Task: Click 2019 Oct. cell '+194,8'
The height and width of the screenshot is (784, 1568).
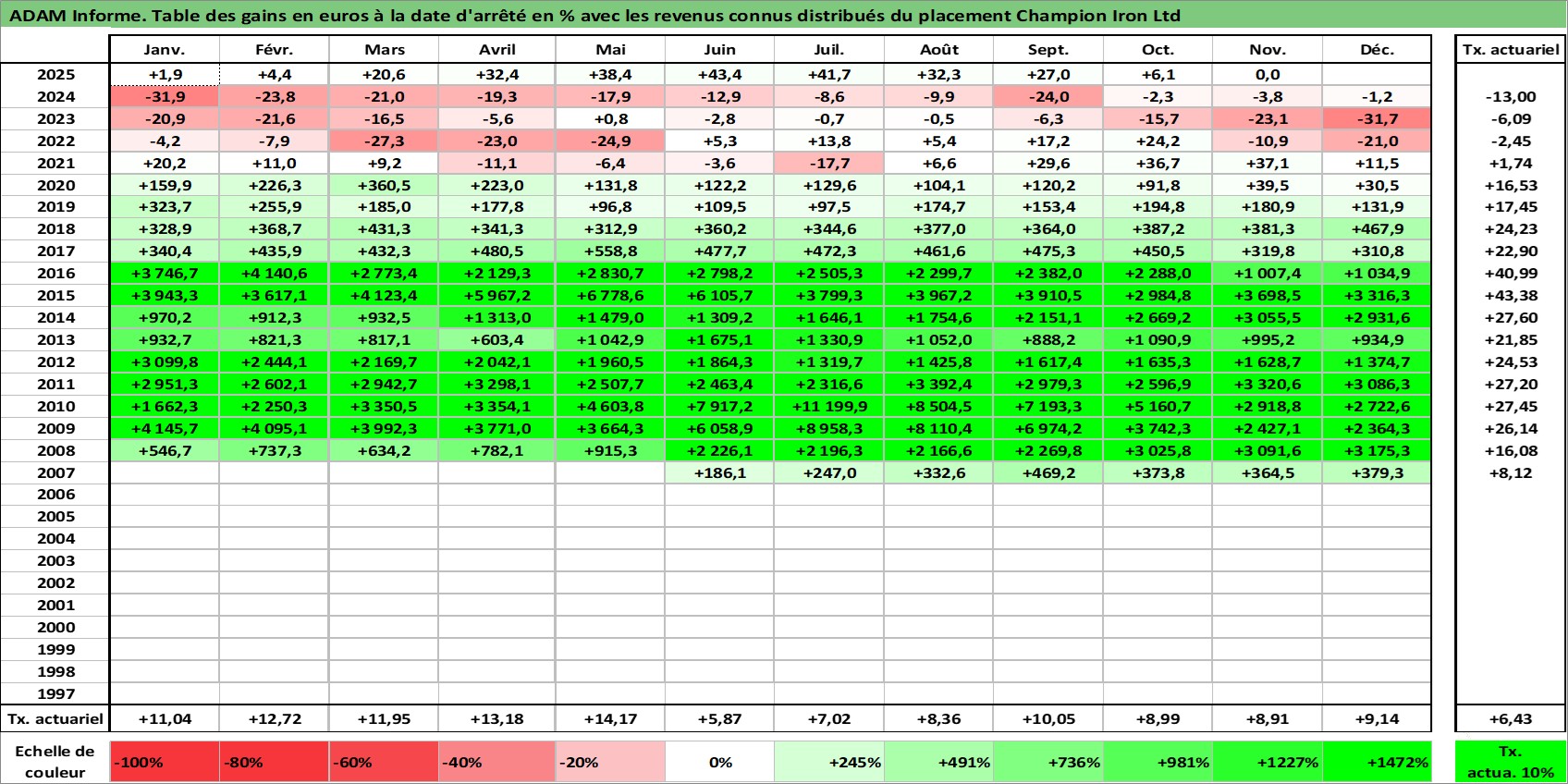Action: [1158, 207]
